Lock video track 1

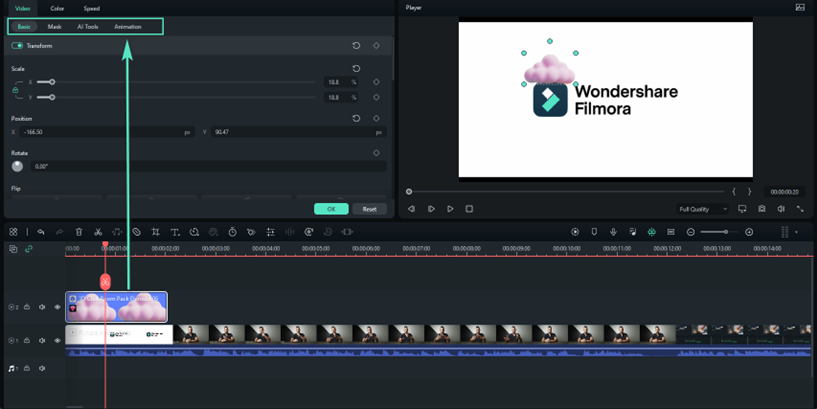click(27, 340)
